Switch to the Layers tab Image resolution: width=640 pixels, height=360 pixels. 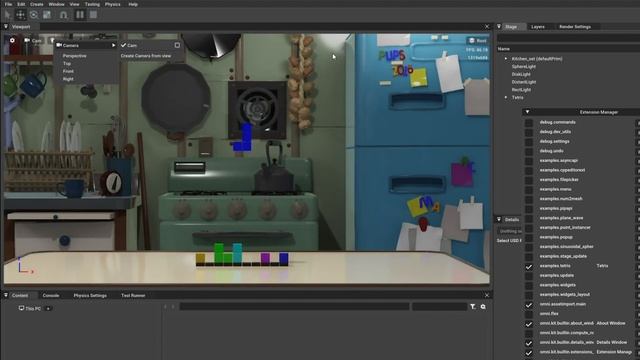(538, 27)
